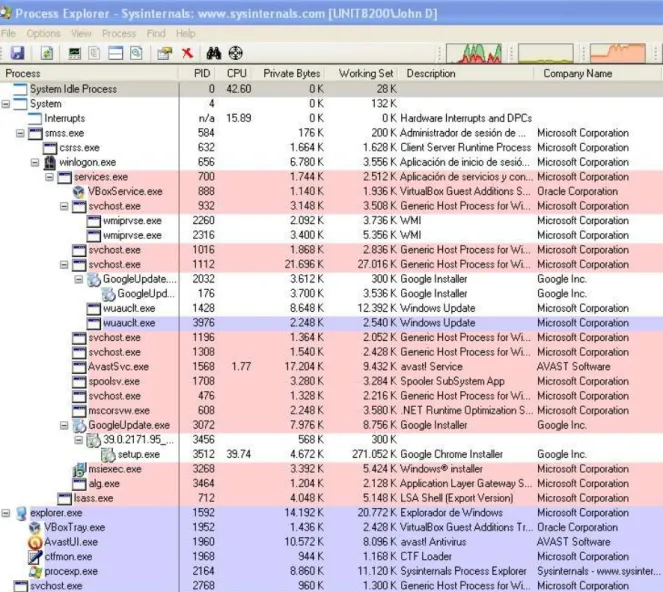Collapse GoogleUpdate.exe PID 3072 node

point(64,425)
